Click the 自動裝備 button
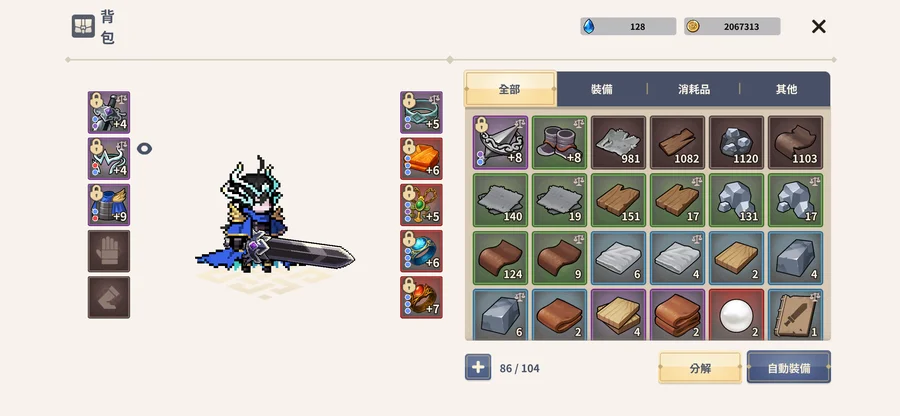The image size is (900, 416). coord(789,368)
